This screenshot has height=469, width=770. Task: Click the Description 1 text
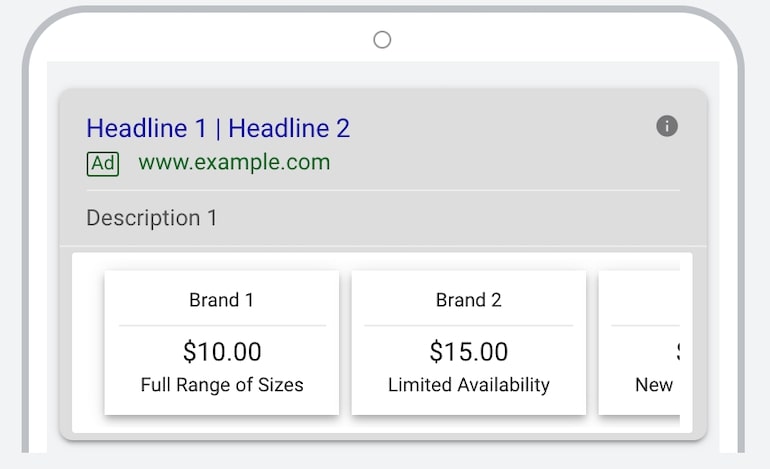(x=152, y=218)
